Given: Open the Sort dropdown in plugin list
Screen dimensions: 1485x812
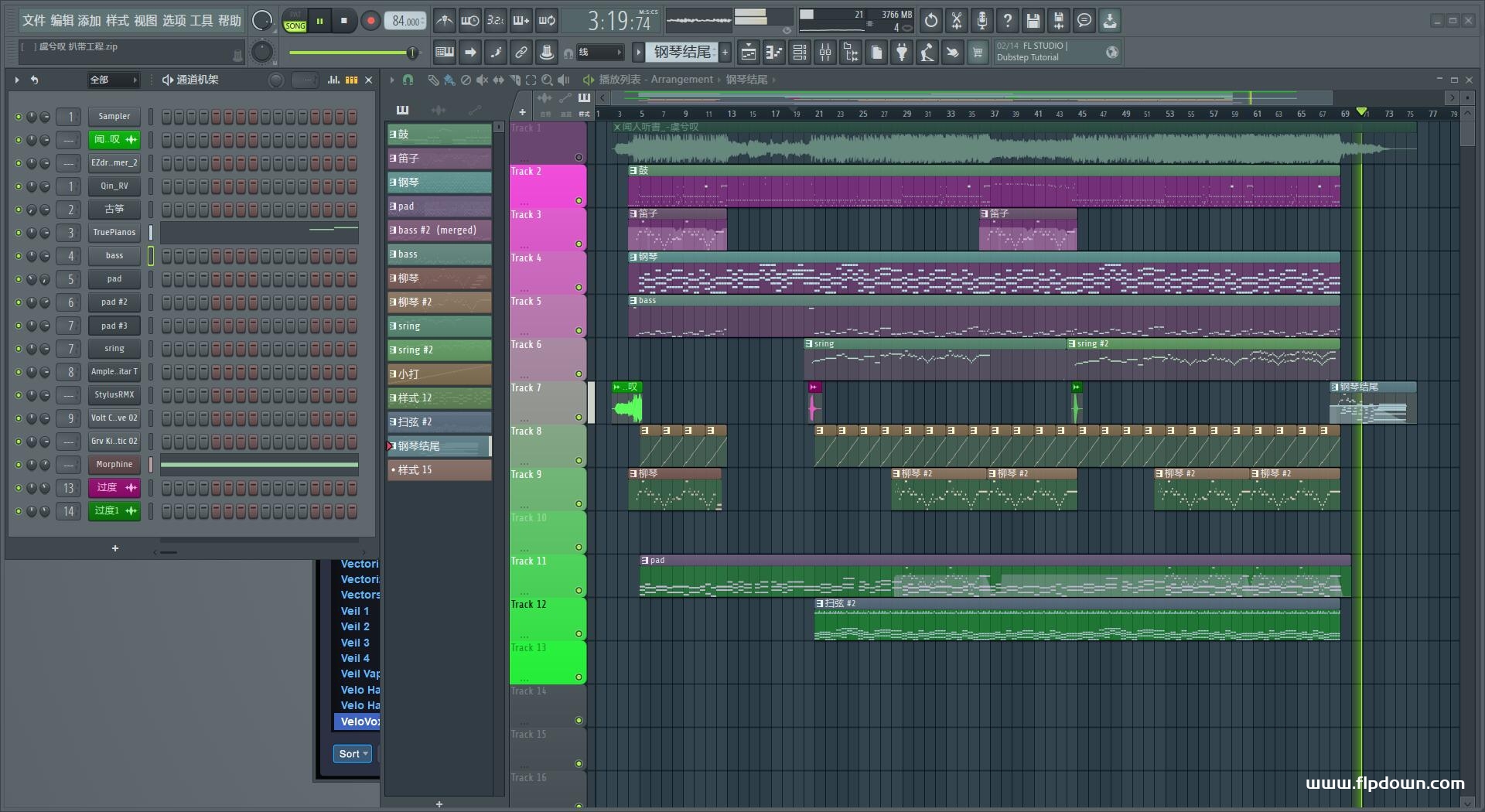Looking at the screenshot, I should pyautogui.click(x=353, y=754).
